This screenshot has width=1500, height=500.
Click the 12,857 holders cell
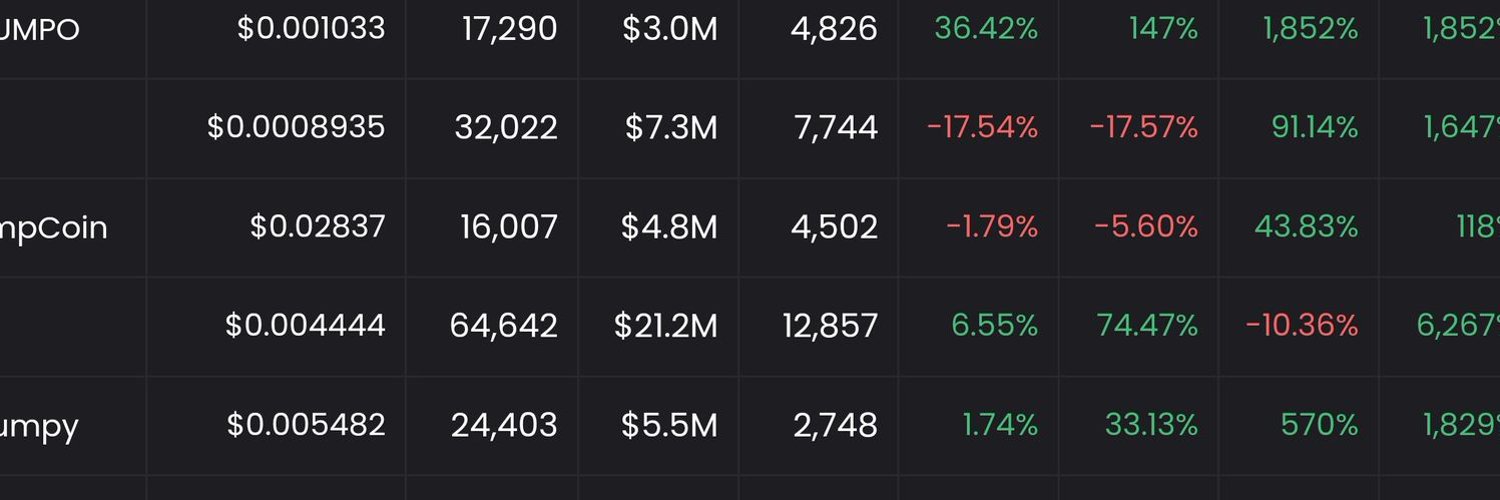tap(831, 326)
